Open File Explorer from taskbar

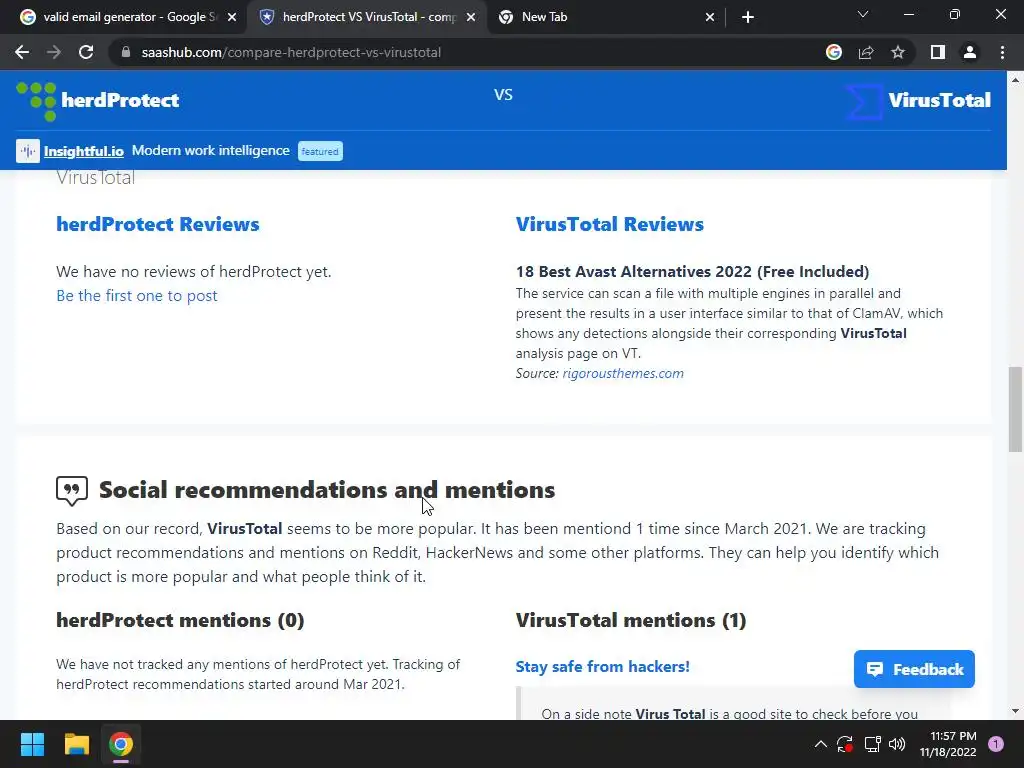pyautogui.click(x=76, y=744)
